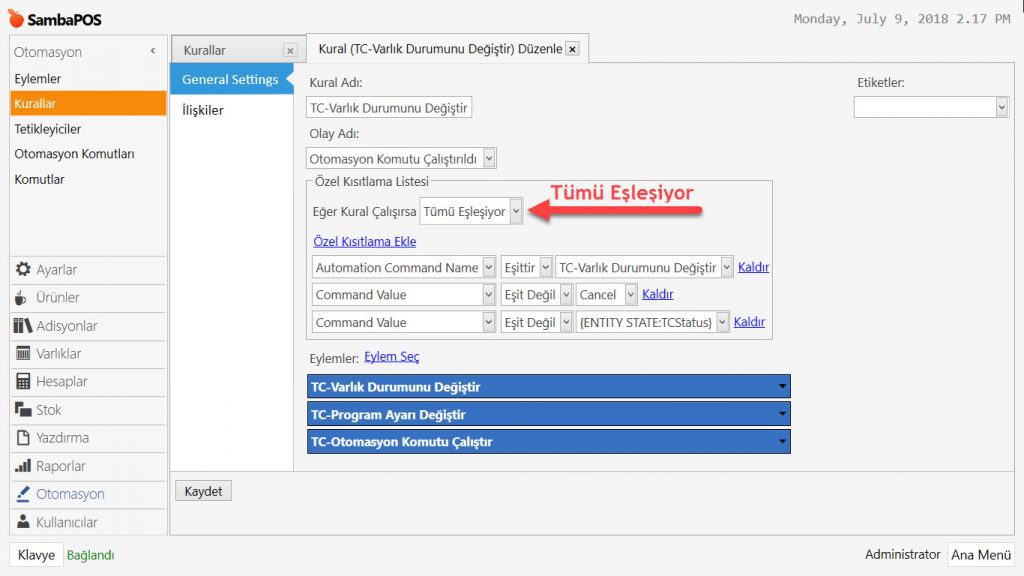Open Kullanıcılar via the person icon
This screenshot has width=1024, height=576.
[23, 522]
